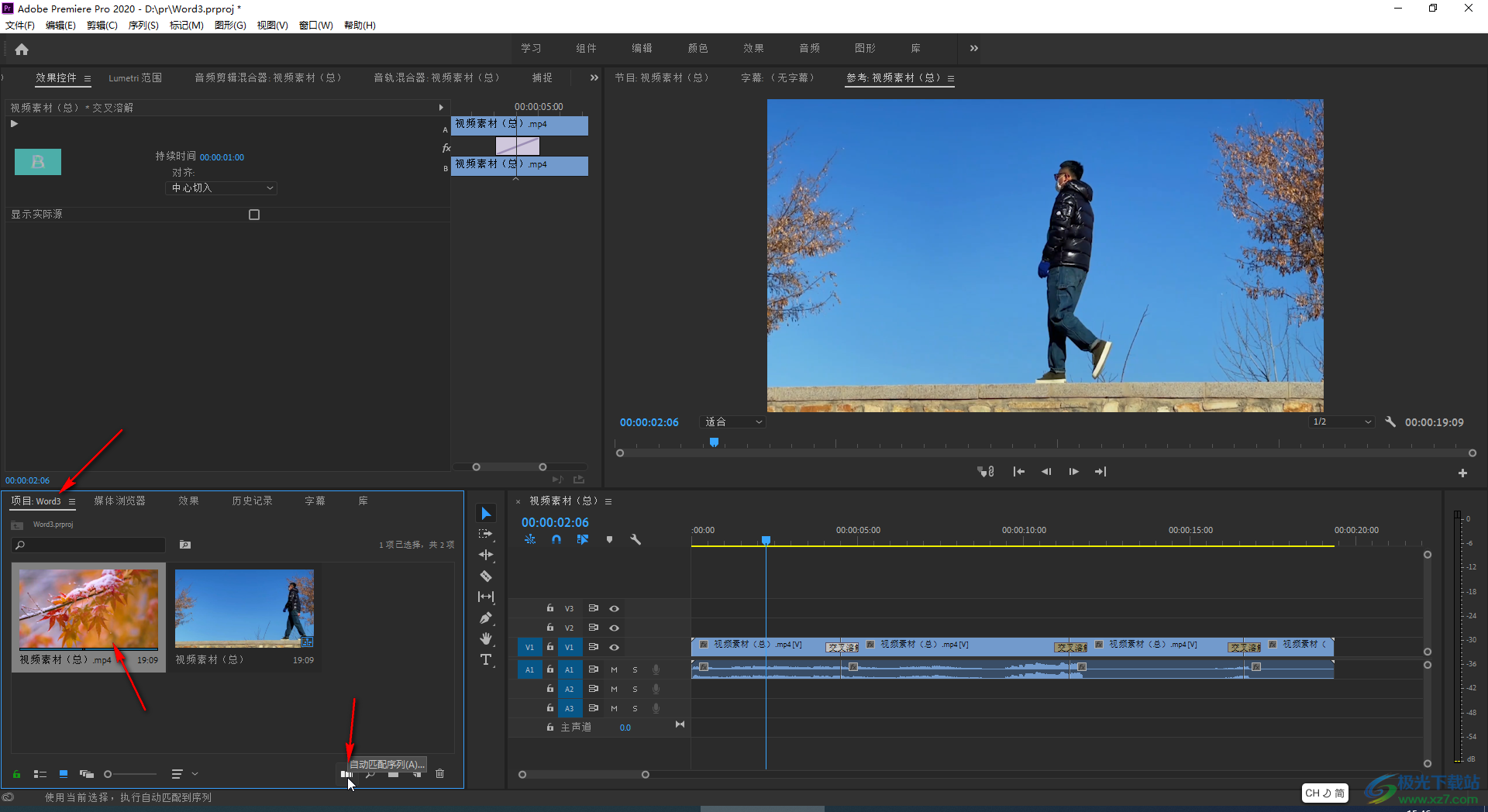Viewport: 1488px width, 812px height.
Task: Expand workspace overflow chevrons
Action: [973, 48]
